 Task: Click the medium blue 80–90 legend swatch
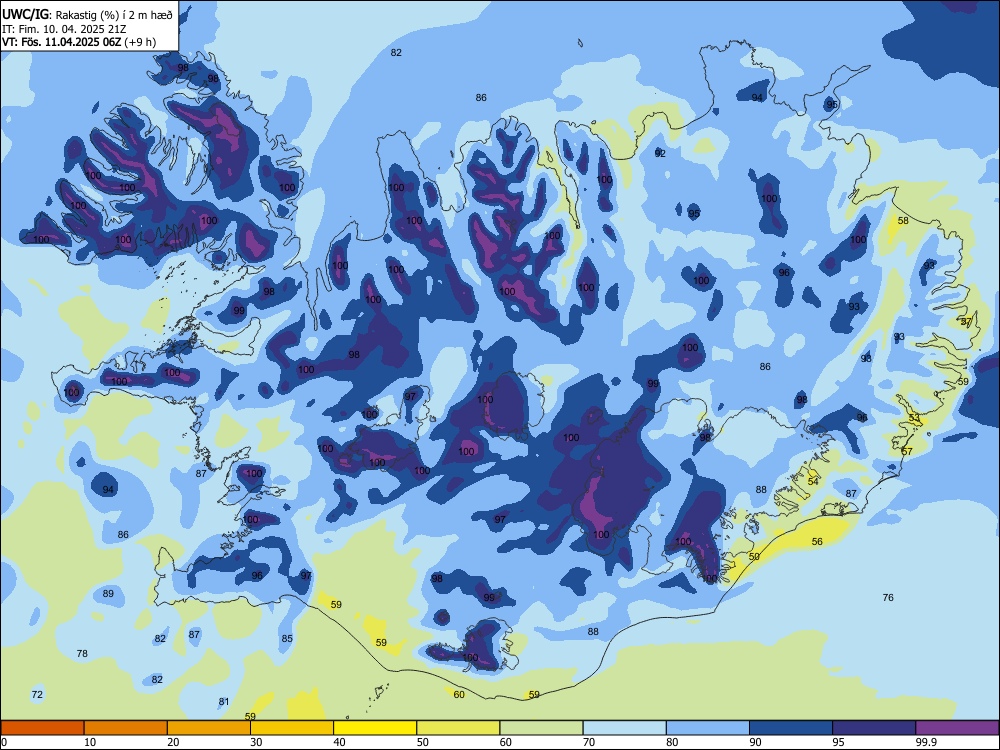click(708, 728)
